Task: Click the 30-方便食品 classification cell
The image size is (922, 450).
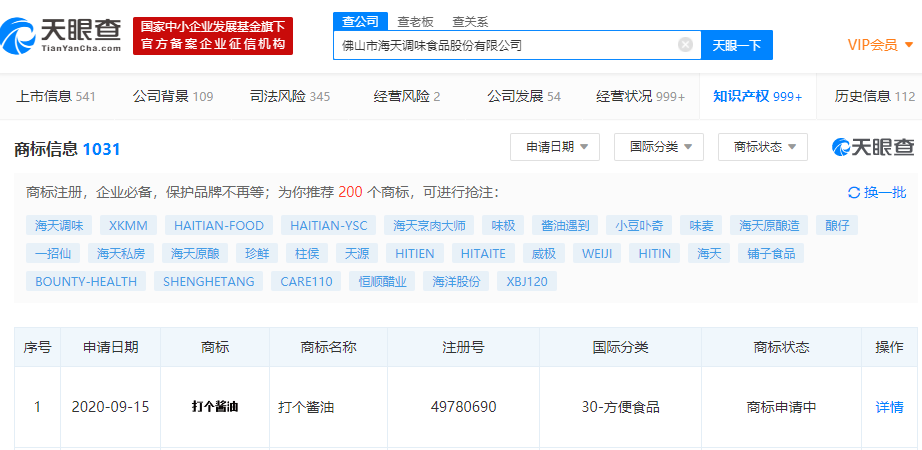Action: click(620, 406)
